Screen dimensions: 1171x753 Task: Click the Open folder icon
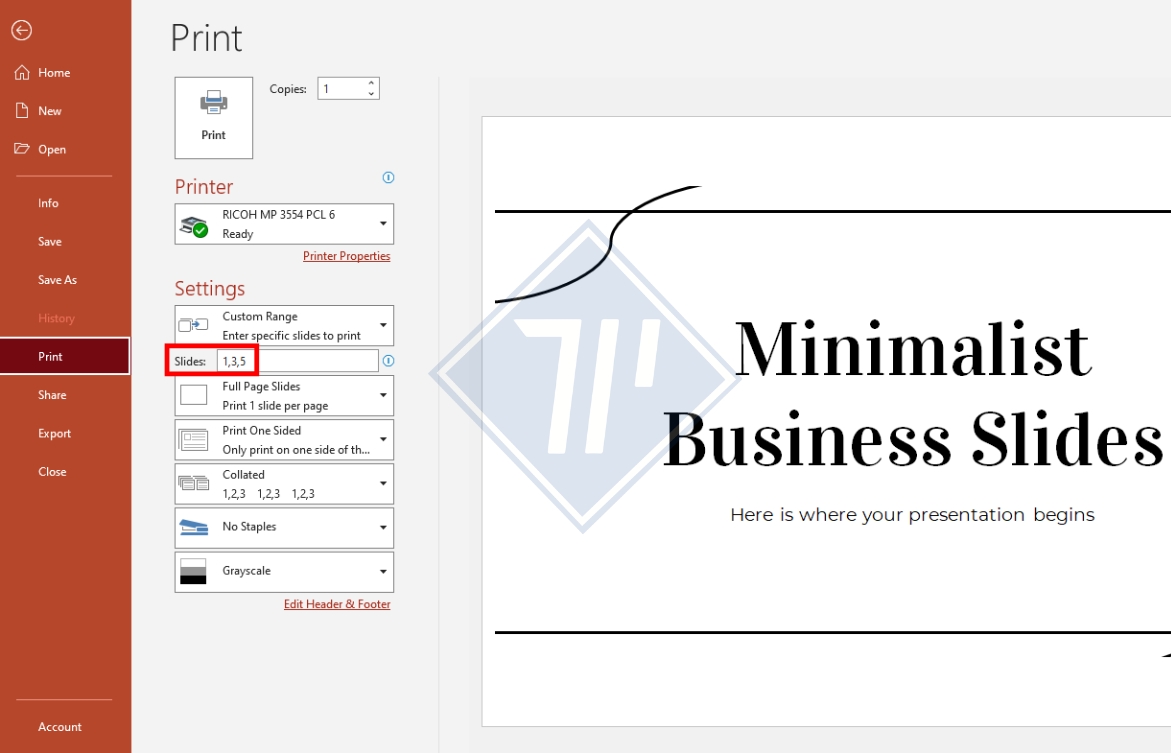point(21,149)
